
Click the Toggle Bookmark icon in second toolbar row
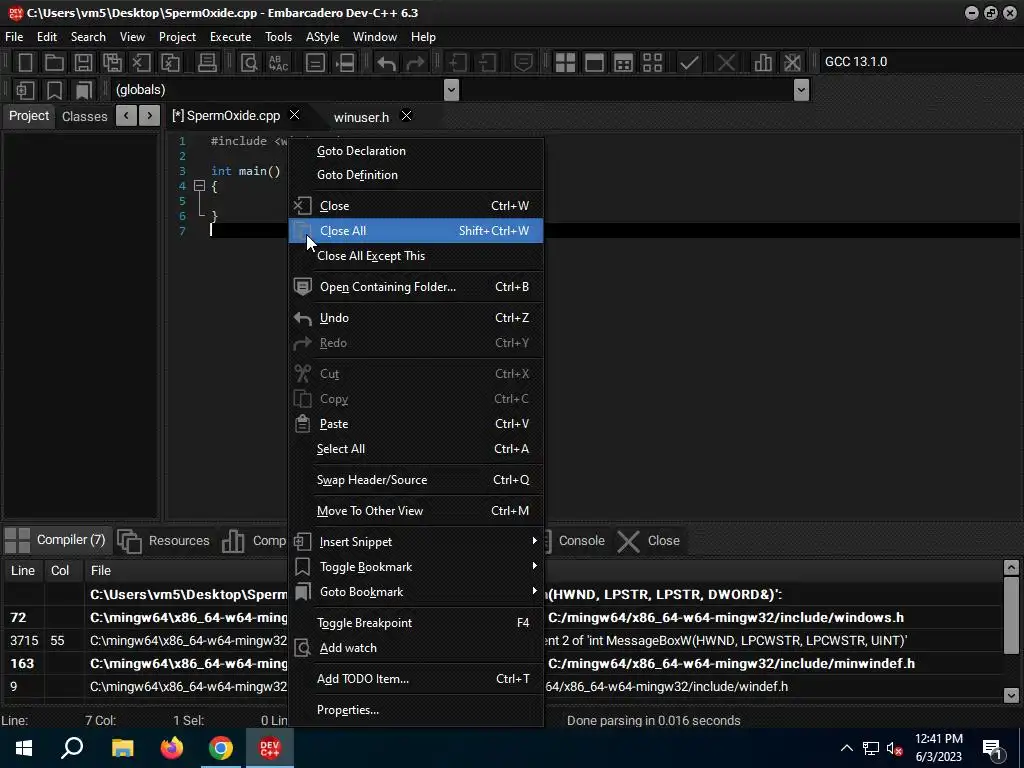click(x=54, y=89)
